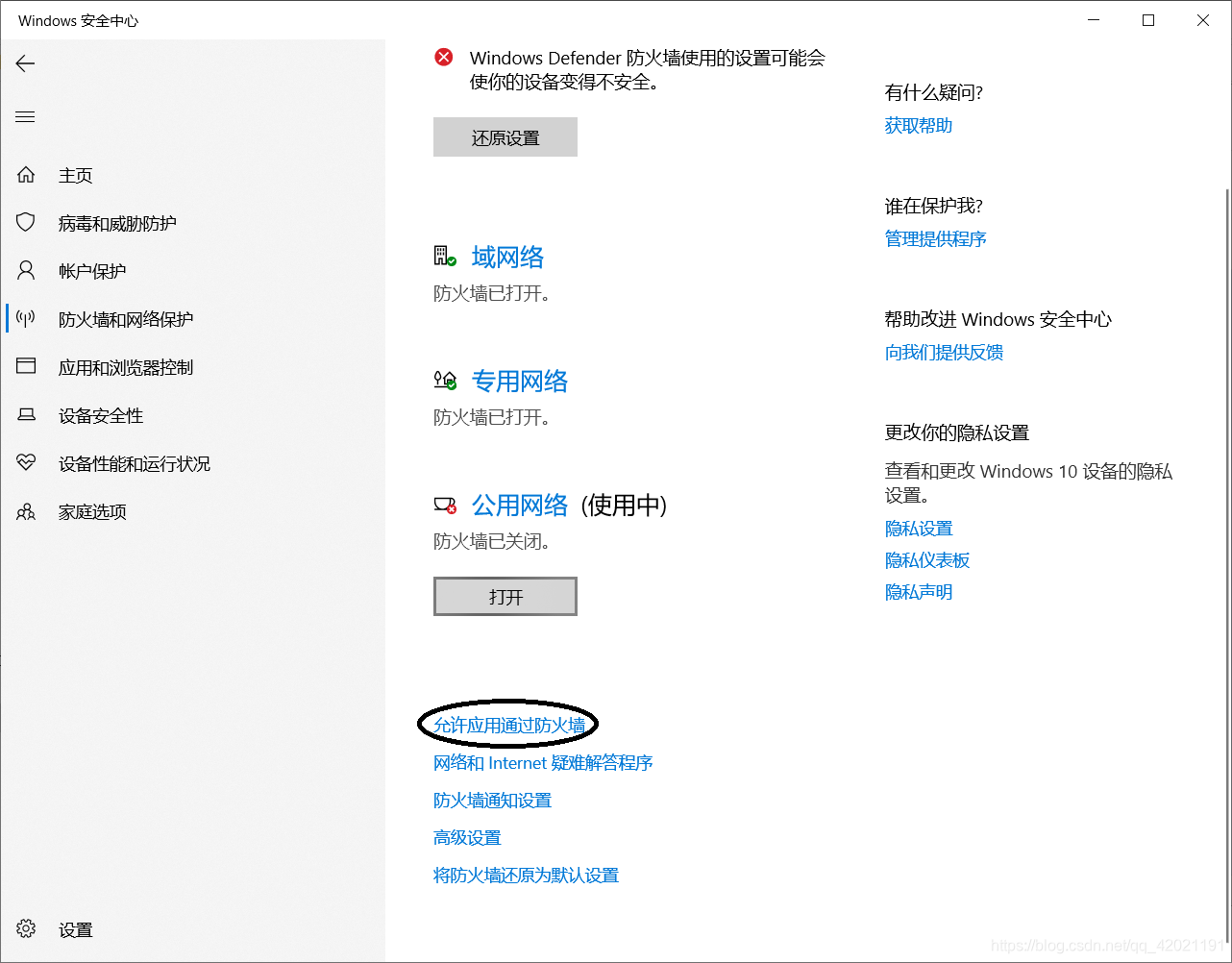Click the back arrow icon
The height and width of the screenshot is (963, 1232).
click(x=25, y=63)
